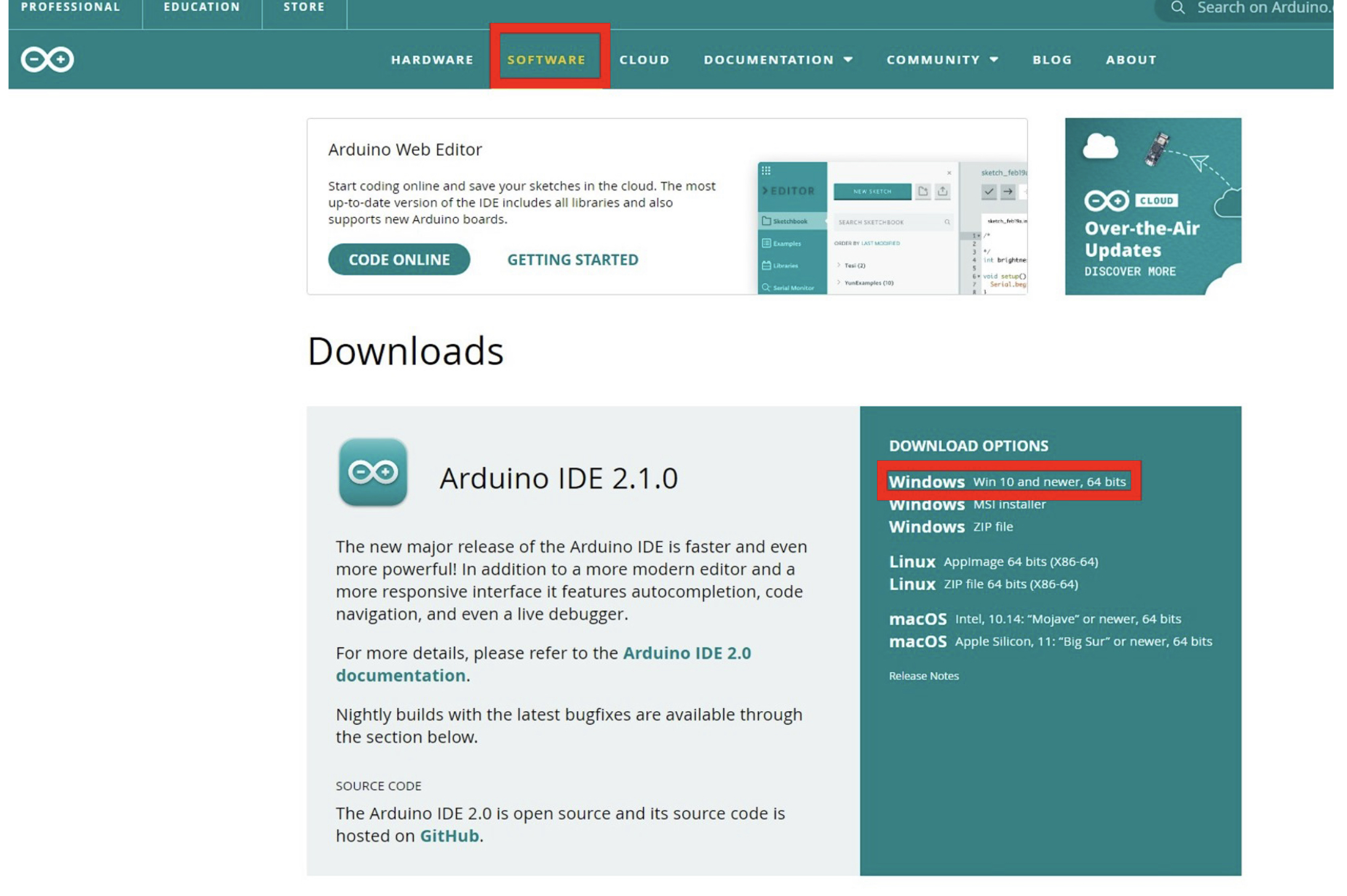1347x896 pixels.
Task: Download macOS Apple Silicon version
Action: coord(1050,641)
